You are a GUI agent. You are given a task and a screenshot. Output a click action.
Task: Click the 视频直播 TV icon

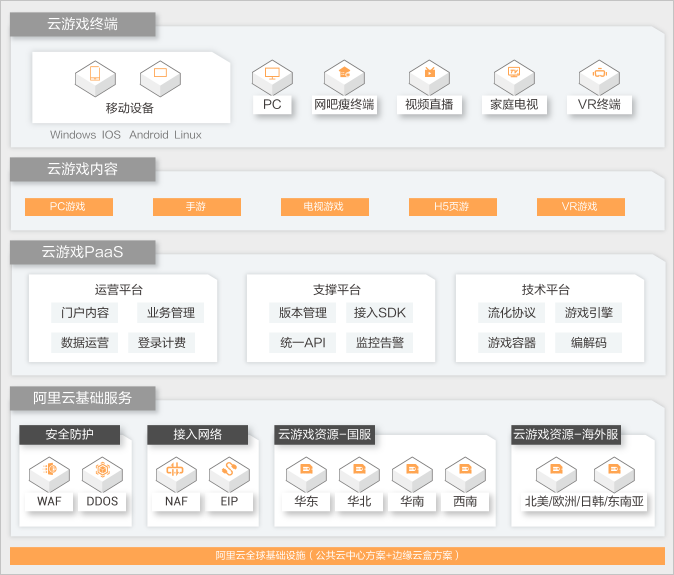pyautogui.click(x=429, y=78)
